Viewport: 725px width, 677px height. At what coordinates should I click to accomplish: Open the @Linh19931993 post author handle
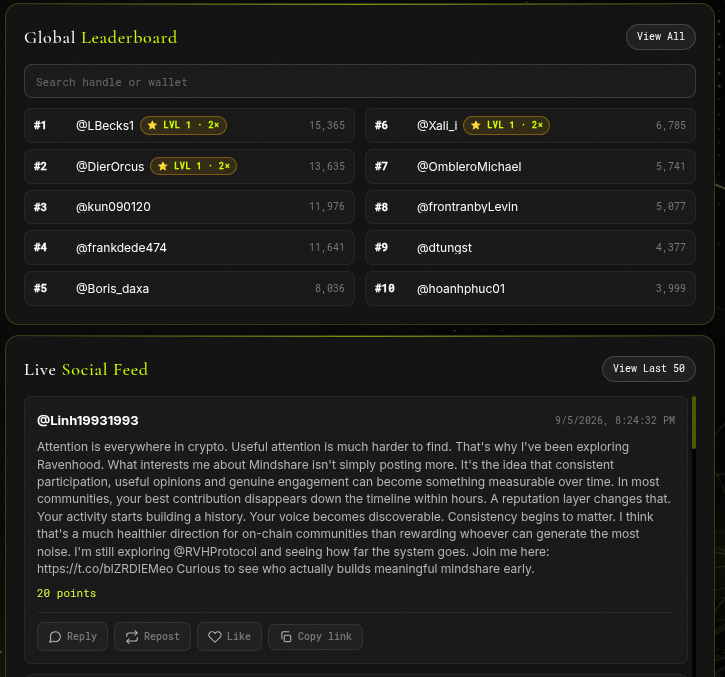pyautogui.click(x=87, y=420)
